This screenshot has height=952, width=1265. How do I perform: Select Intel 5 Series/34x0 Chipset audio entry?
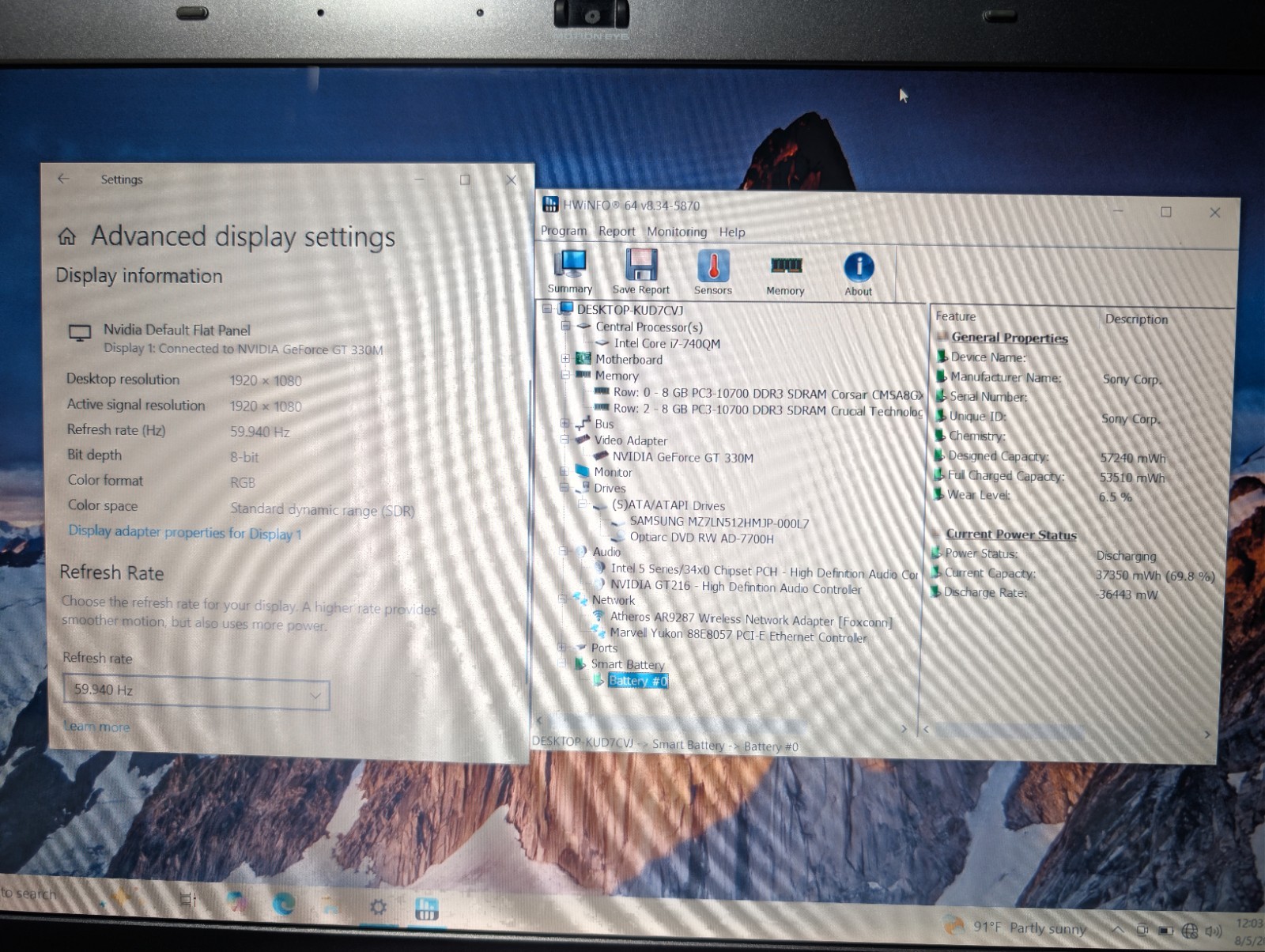765,571
